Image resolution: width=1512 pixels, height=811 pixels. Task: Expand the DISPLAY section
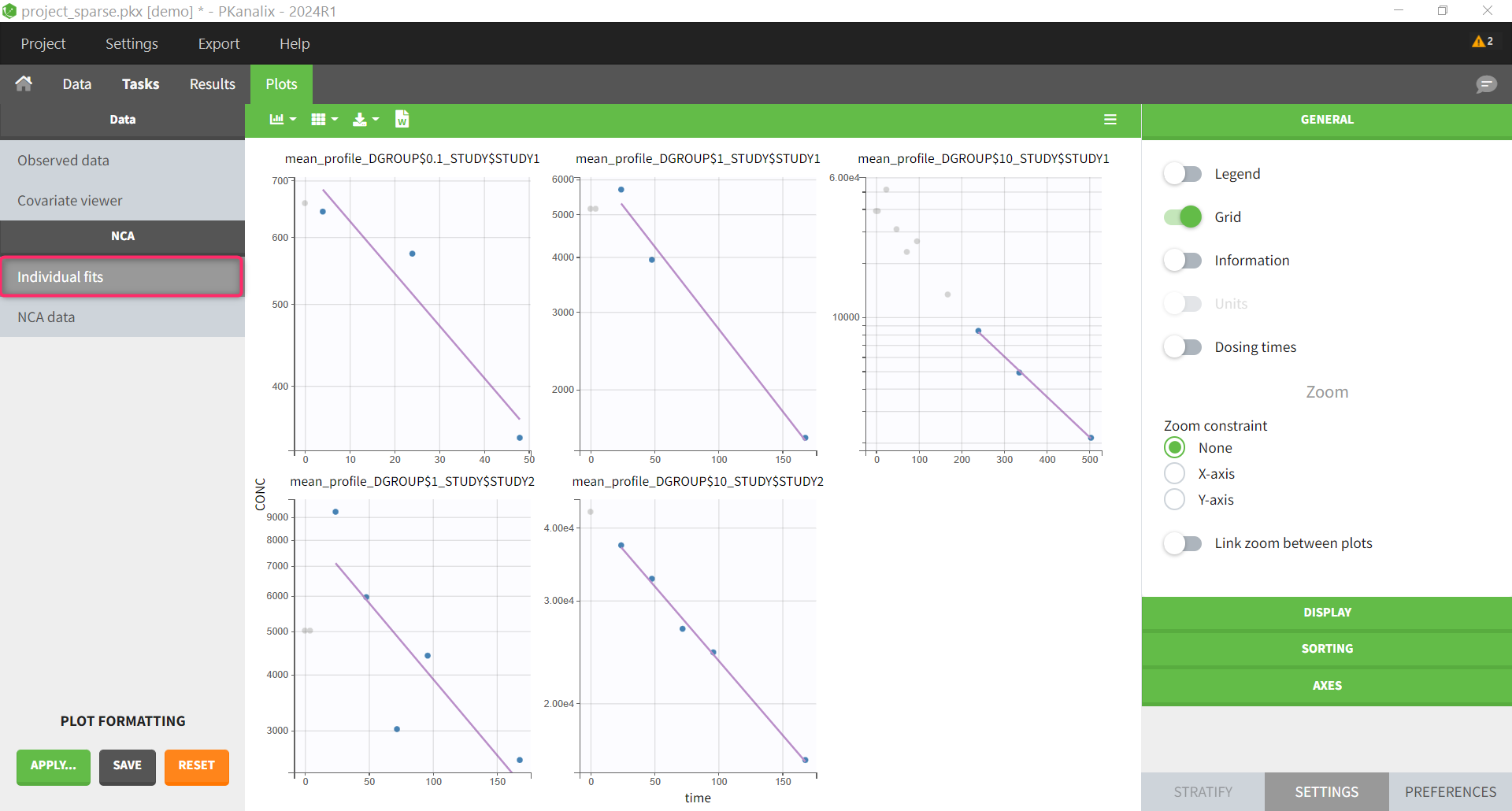(x=1326, y=613)
